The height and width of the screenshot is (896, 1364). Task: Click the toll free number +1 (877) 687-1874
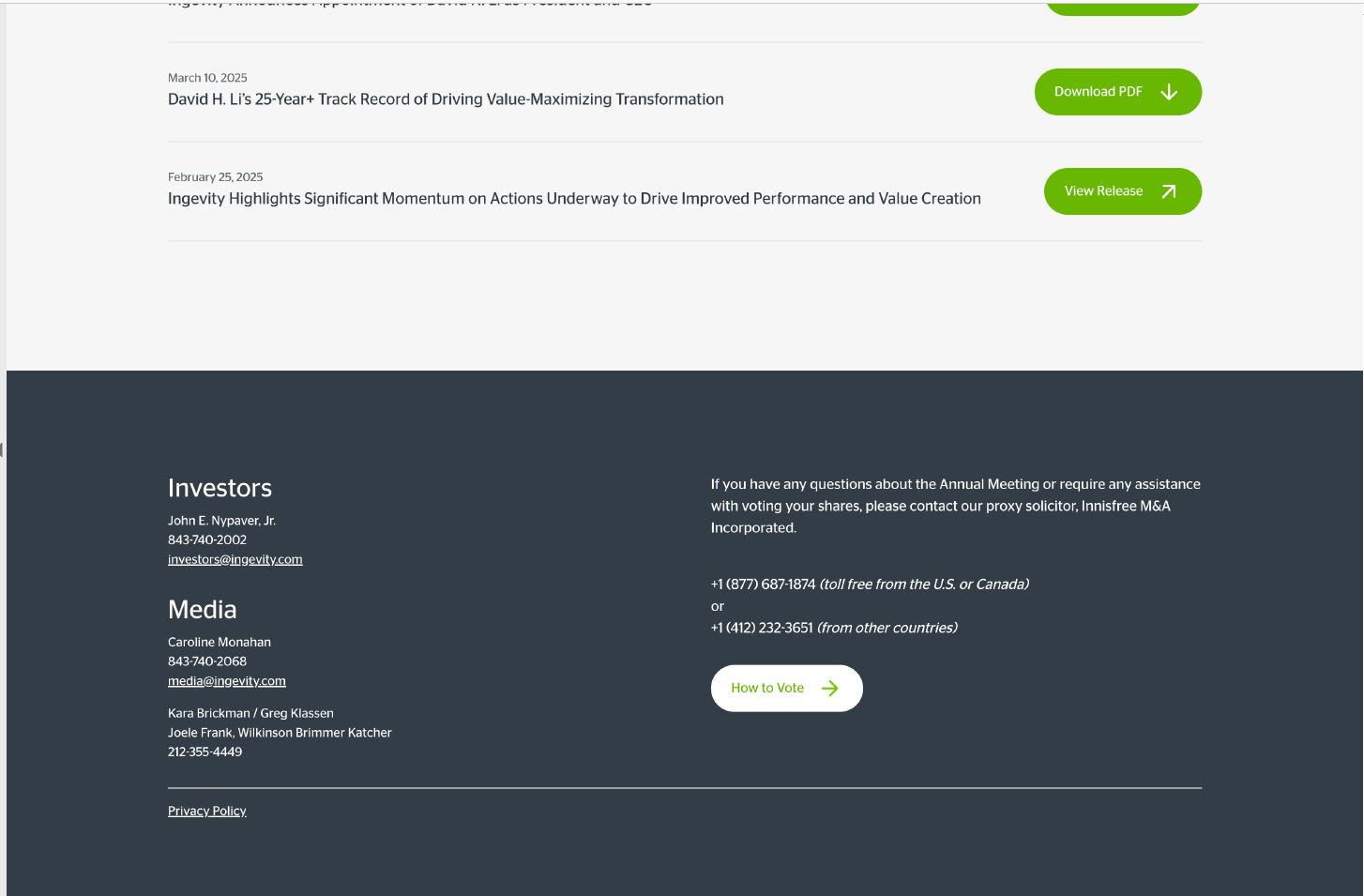pyautogui.click(x=763, y=585)
